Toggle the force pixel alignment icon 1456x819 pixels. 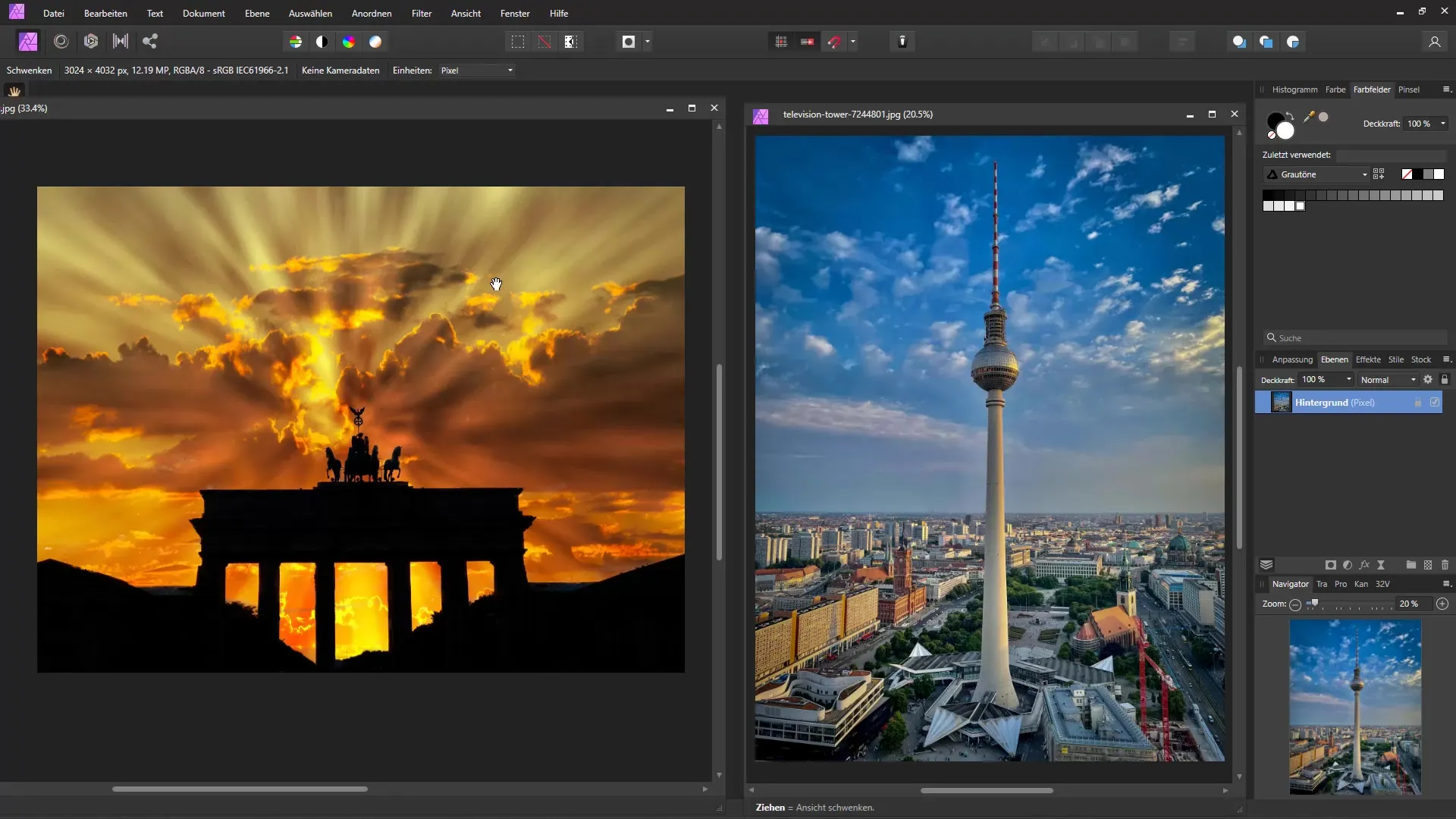coord(808,42)
